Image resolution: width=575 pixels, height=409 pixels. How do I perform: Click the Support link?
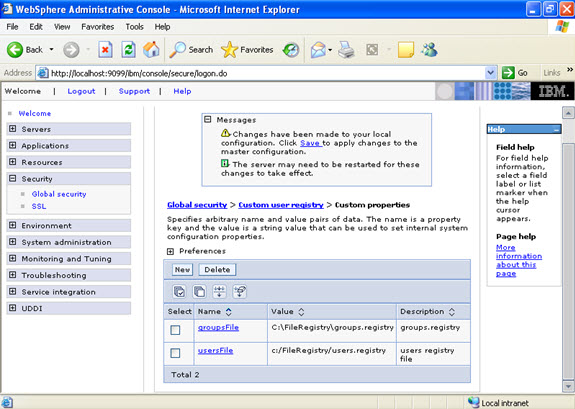tap(134, 91)
